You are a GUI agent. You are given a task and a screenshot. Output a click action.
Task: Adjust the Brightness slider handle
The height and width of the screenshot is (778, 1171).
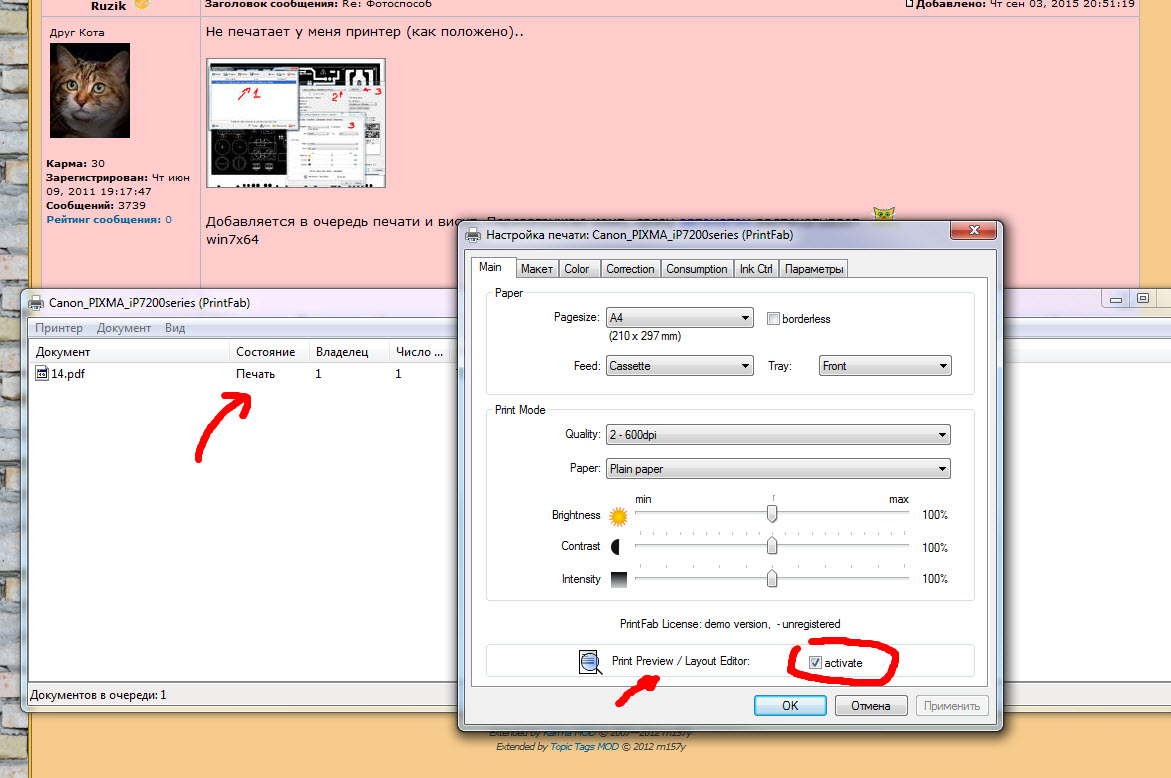tap(772, 514)
